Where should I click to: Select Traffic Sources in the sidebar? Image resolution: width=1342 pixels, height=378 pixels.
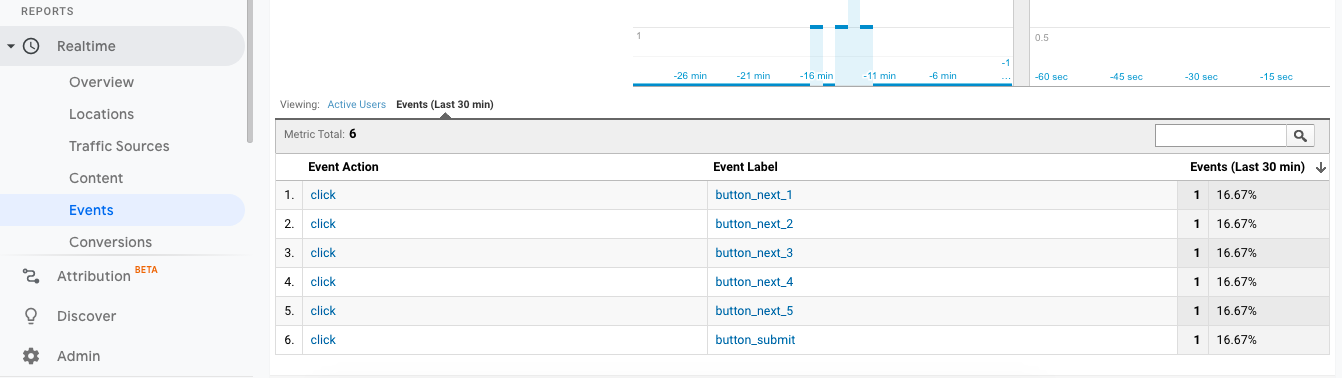(119, 146)
